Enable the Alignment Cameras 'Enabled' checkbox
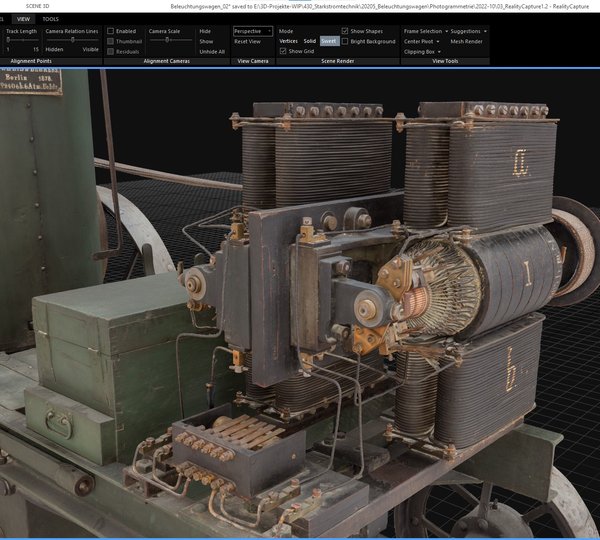600x540 pixels. pyautogui.click(x=111, y=31)
